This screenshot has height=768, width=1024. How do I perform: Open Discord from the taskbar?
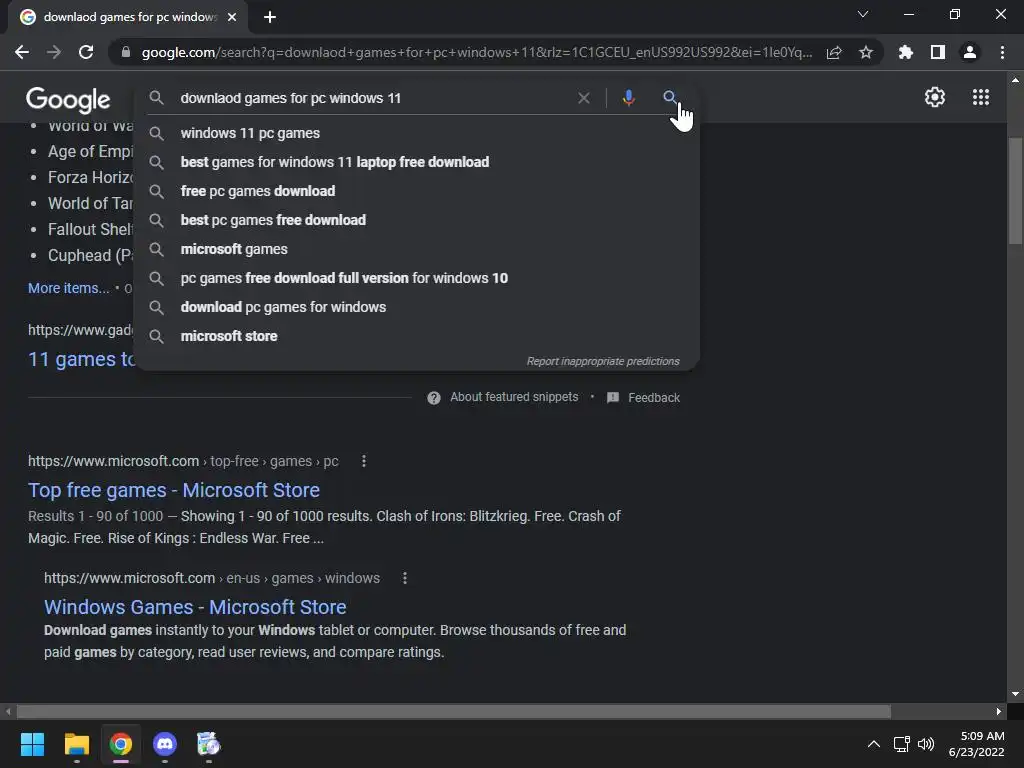(x=165, y=744)
